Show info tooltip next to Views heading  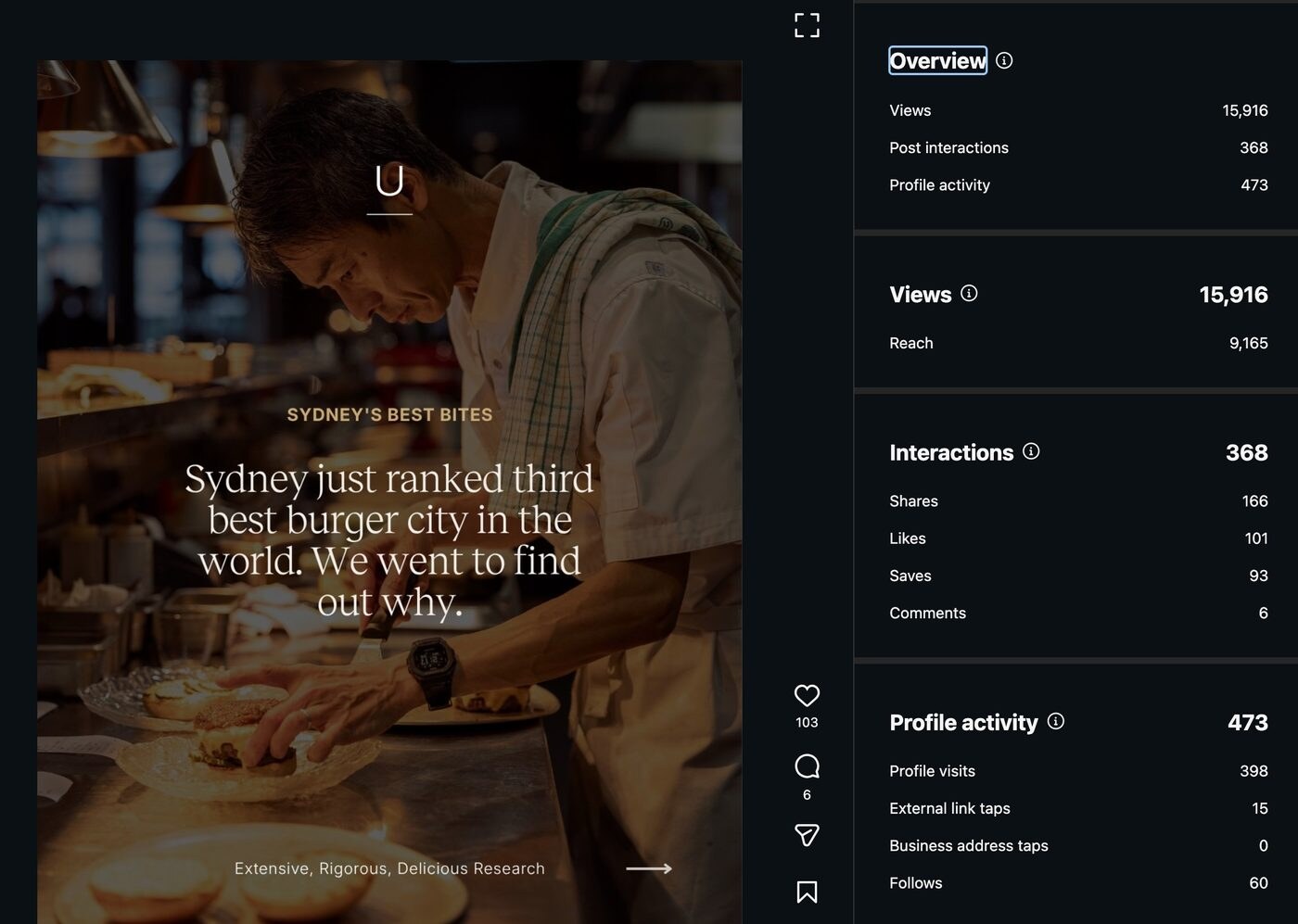[x=969, y=294]
